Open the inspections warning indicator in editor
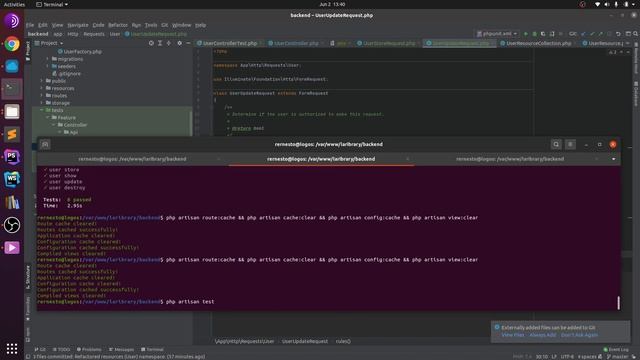The height and width of the screenshot is (360, 640). (612, 52)
